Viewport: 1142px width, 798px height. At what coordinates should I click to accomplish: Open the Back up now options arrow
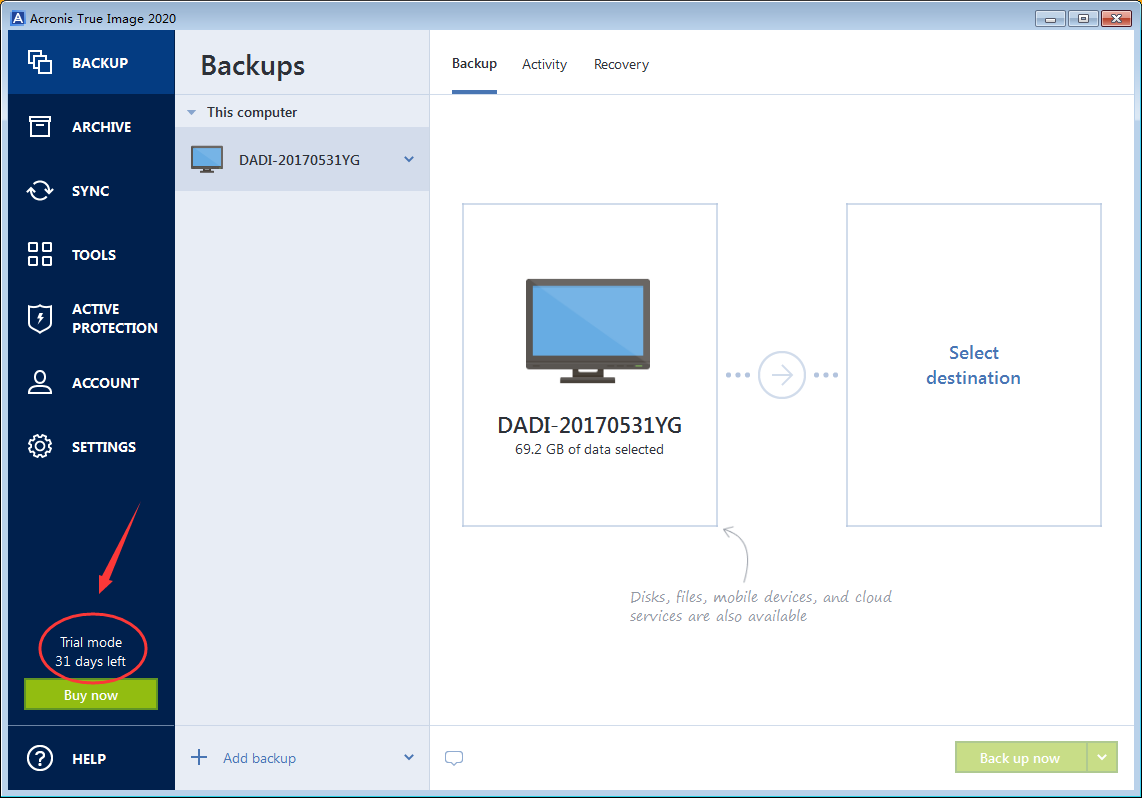click(1102, 757)
